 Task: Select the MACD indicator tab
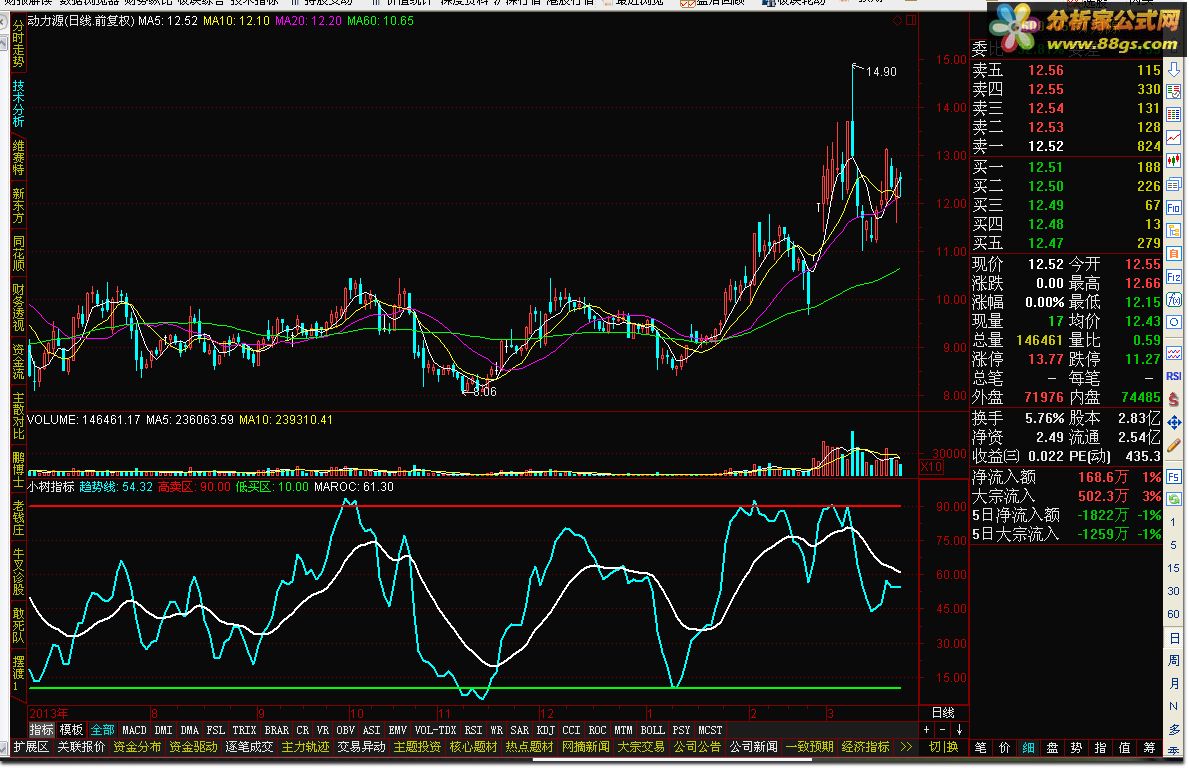pos(134,730)
